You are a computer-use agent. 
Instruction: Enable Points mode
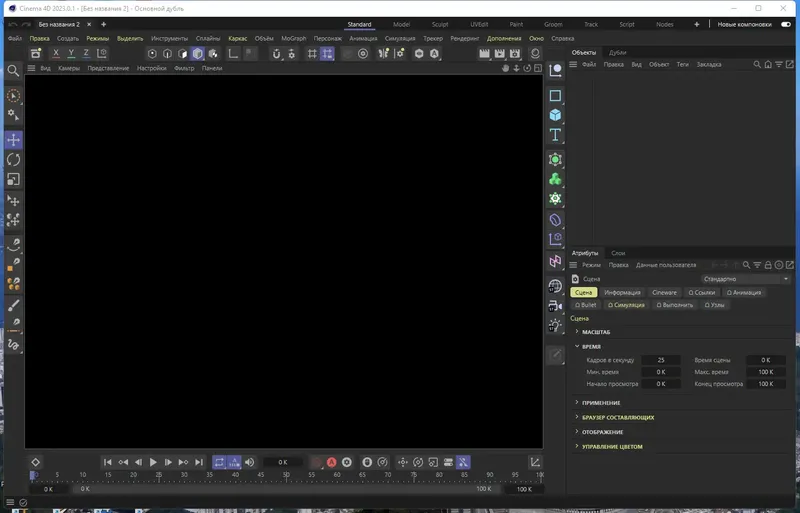(152, 54)
